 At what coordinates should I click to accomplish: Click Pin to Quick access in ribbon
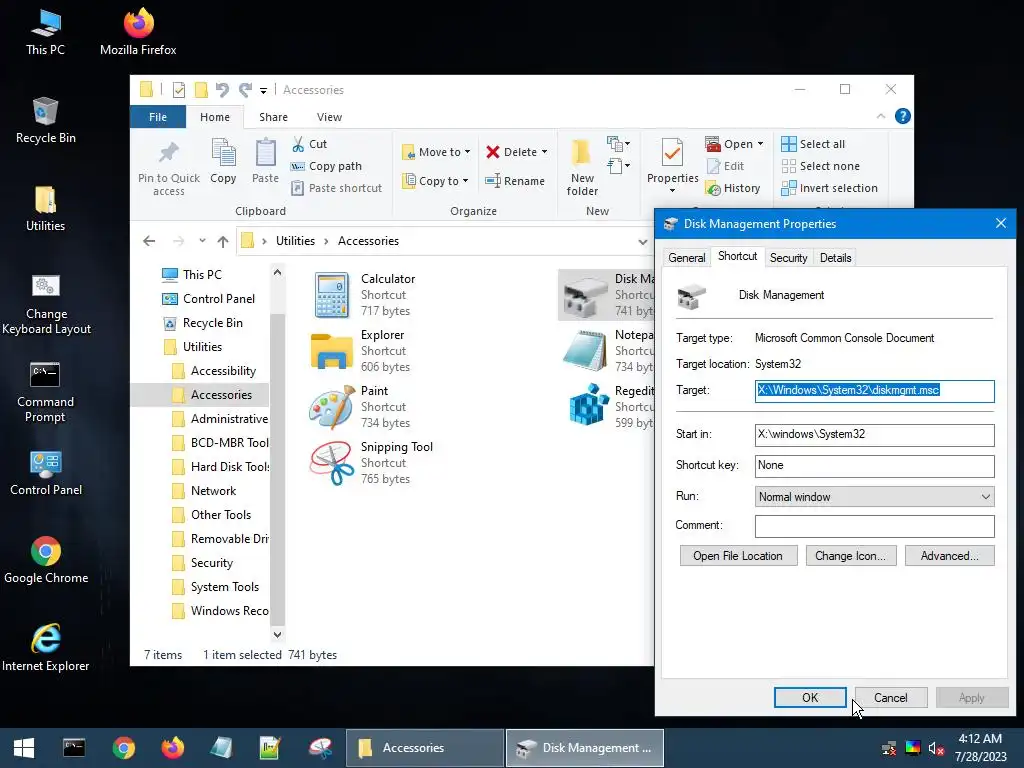click(x=168, y=168)
